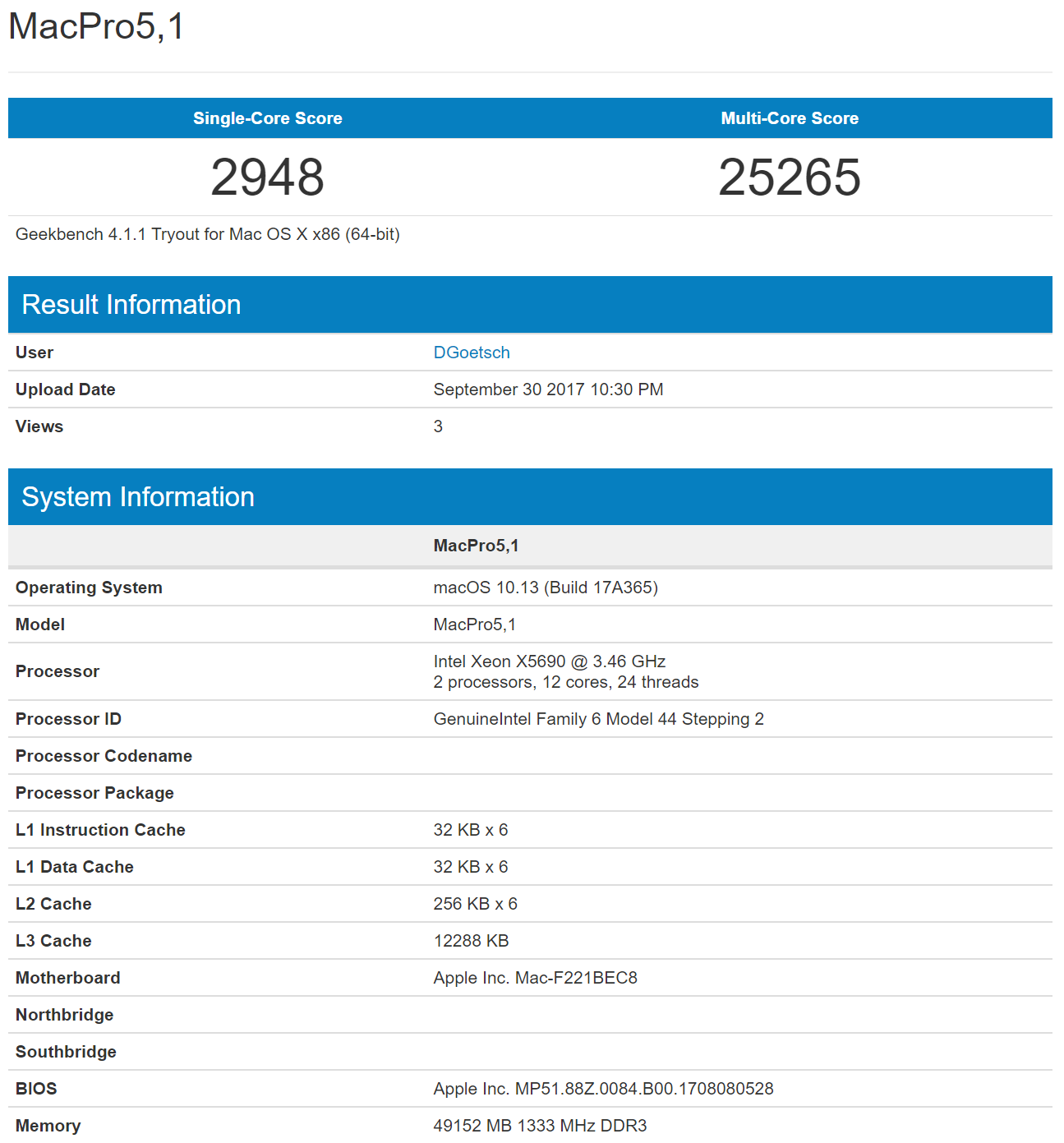This screenshot has width=1064, height=1143.
Task: Open the DGoetsch user profile link
Action: click(x=472, y=353)
